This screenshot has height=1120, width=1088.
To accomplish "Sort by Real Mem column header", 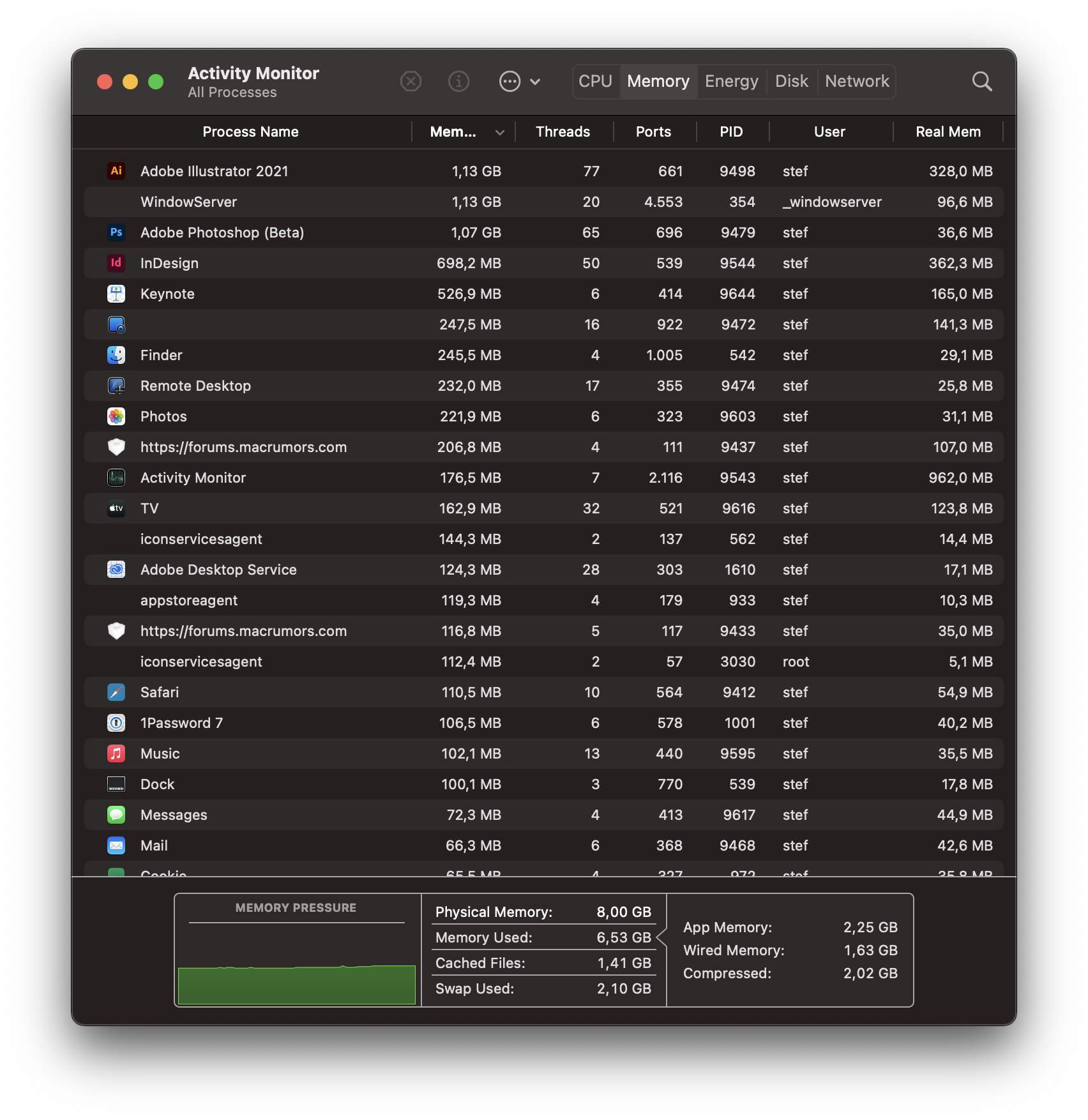I will (948, 132).
